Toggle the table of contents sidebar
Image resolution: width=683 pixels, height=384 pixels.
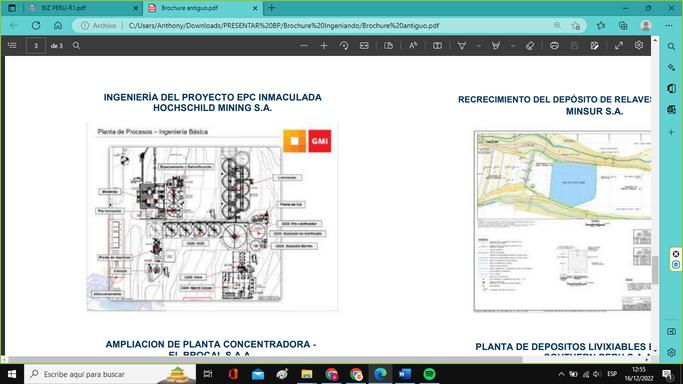click(x=12, y=45)
